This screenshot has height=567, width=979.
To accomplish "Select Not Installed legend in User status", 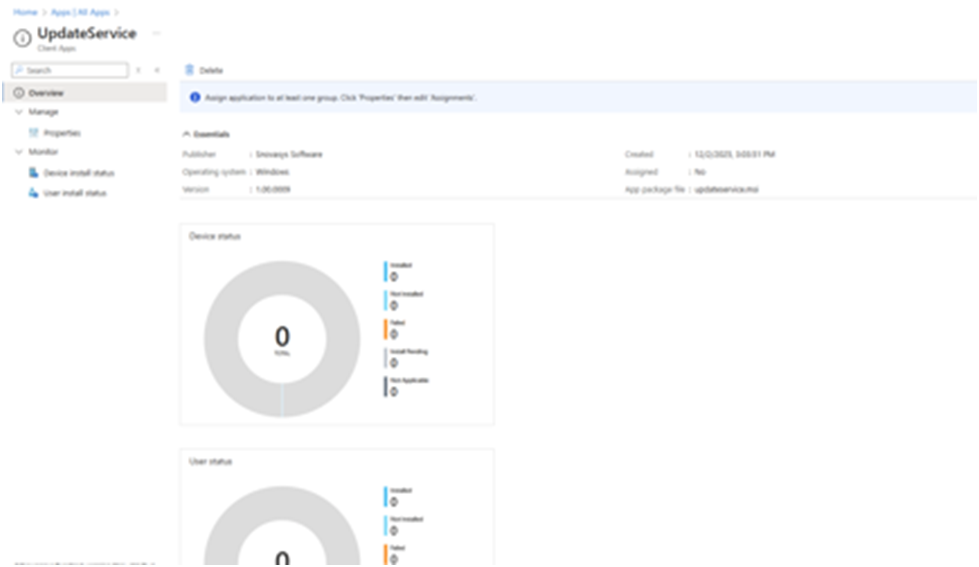I will pyautogui.click(x=405, y=525).
